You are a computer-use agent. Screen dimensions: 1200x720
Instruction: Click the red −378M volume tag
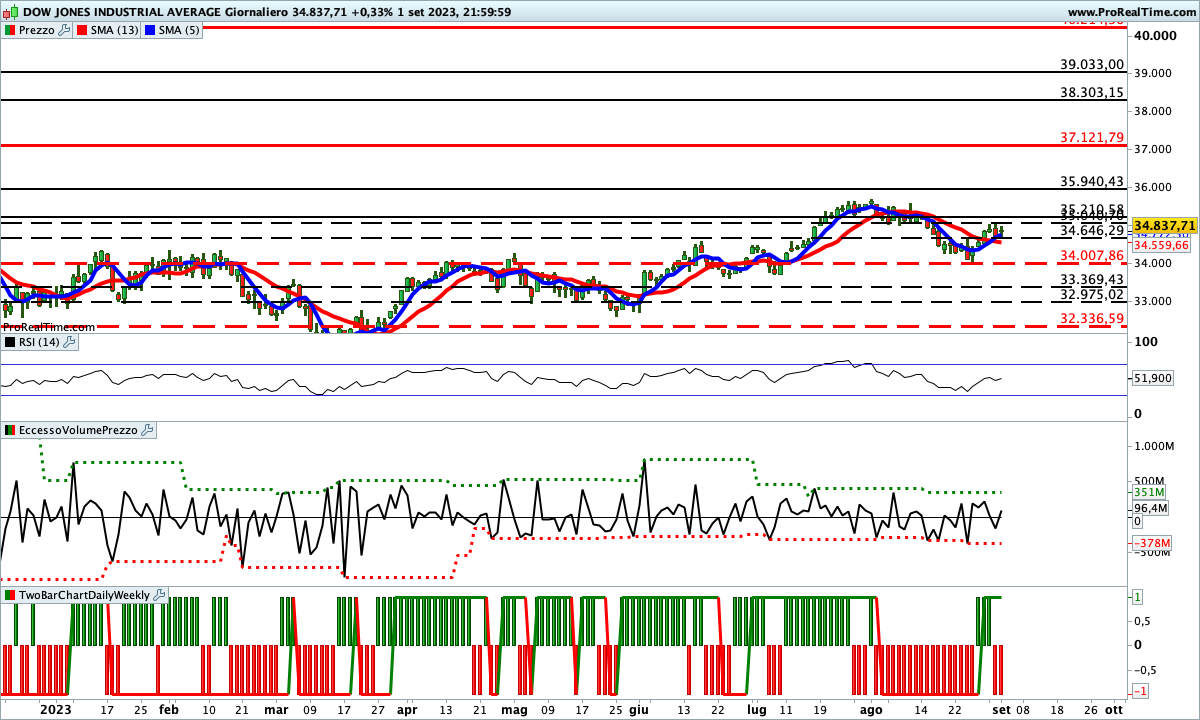pos(1152,543)
